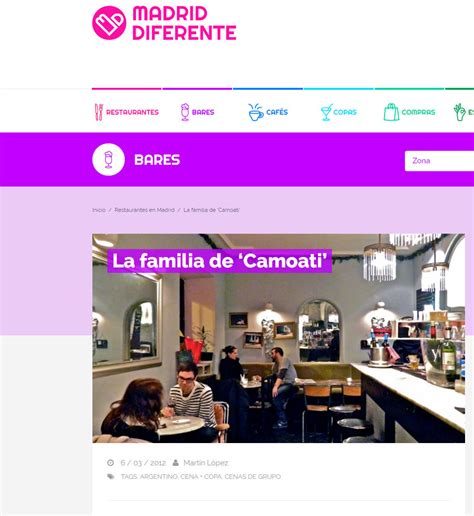Click the clock icon beside the date
The height and width of the screenshot is (516, 474).
coord(110,463)
